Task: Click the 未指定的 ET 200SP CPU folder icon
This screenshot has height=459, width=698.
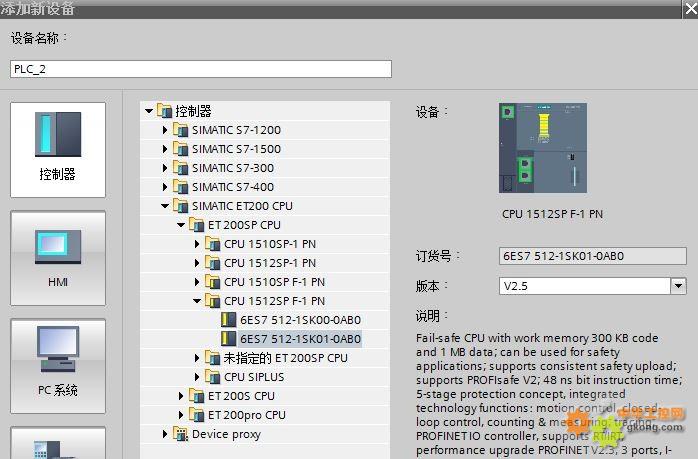Action: [x=212, y=357]
